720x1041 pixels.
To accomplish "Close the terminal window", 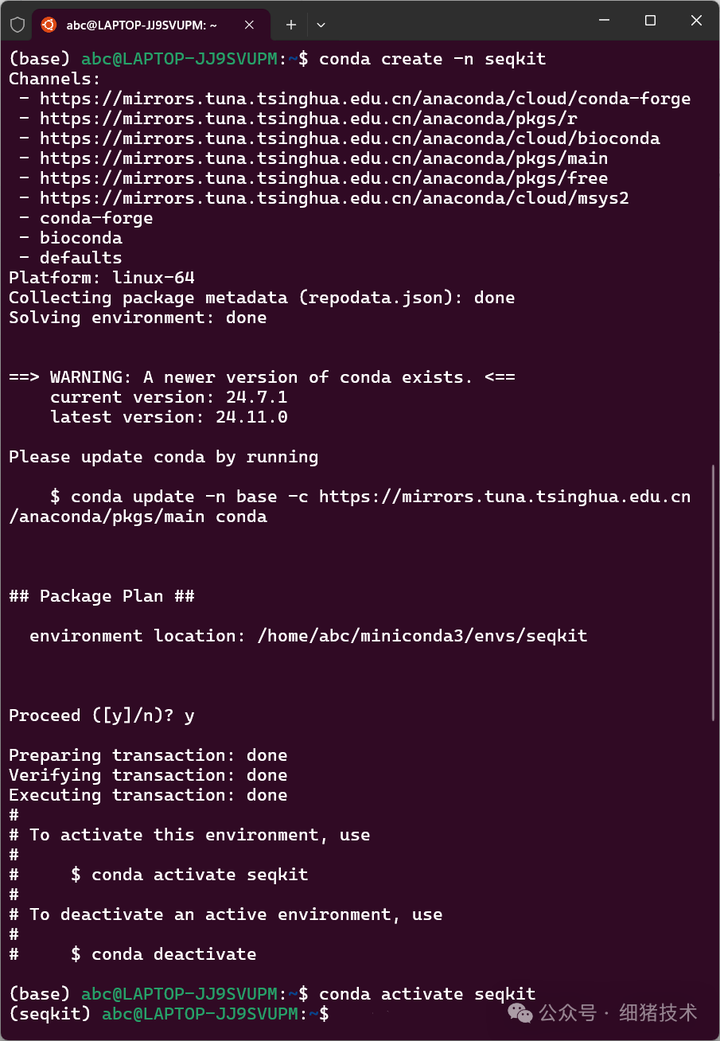I will point(696,20).
